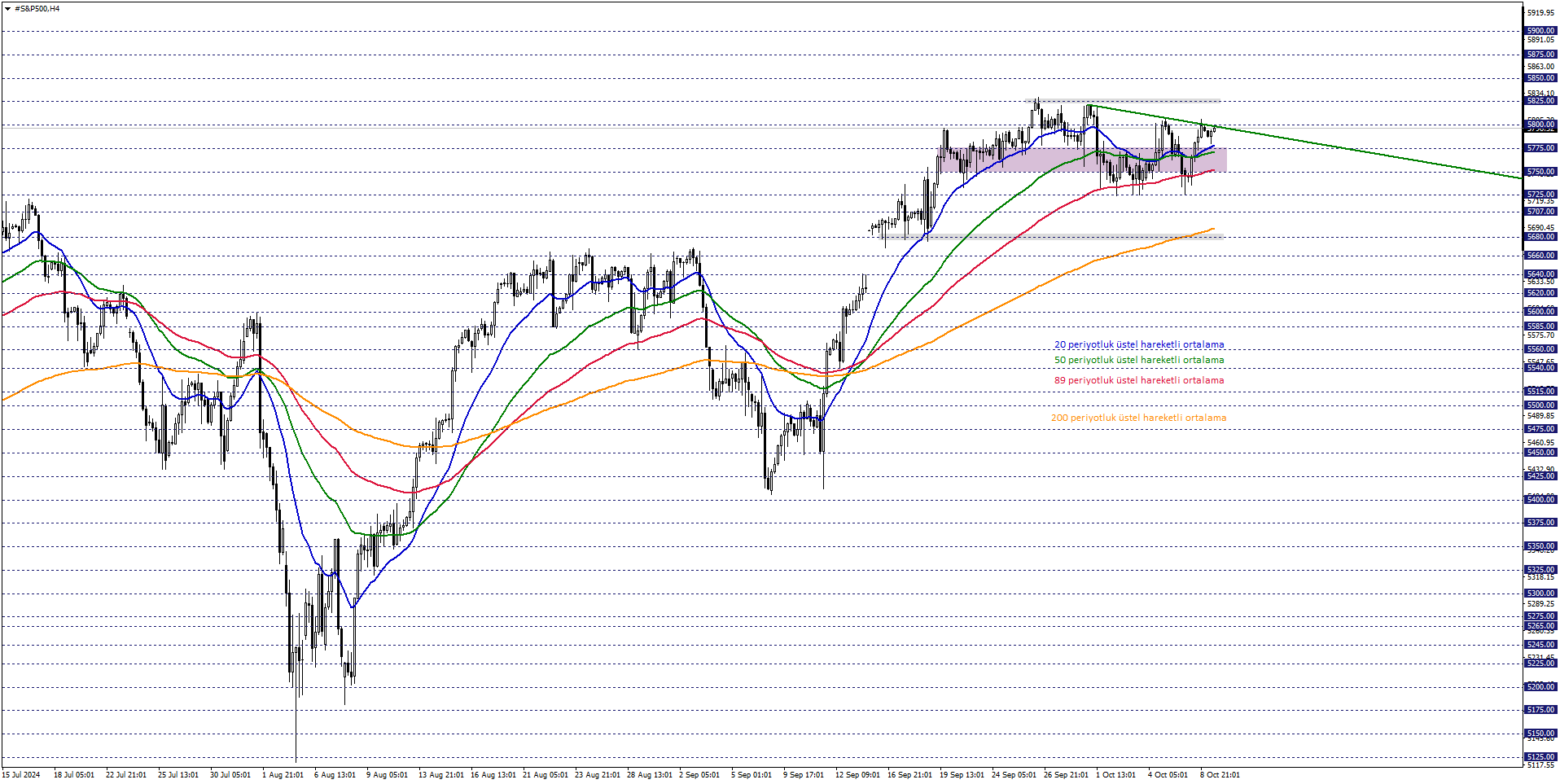Click the 28 Aug 13:01 time label

(x=650, y=775)
